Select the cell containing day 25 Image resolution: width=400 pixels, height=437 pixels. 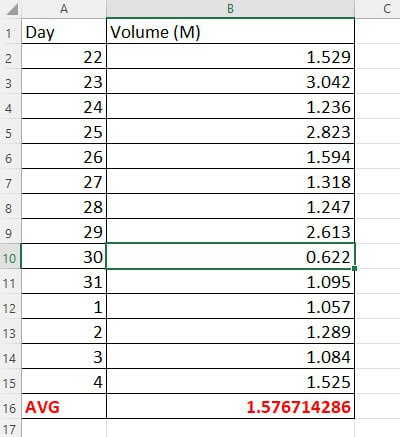64,131
